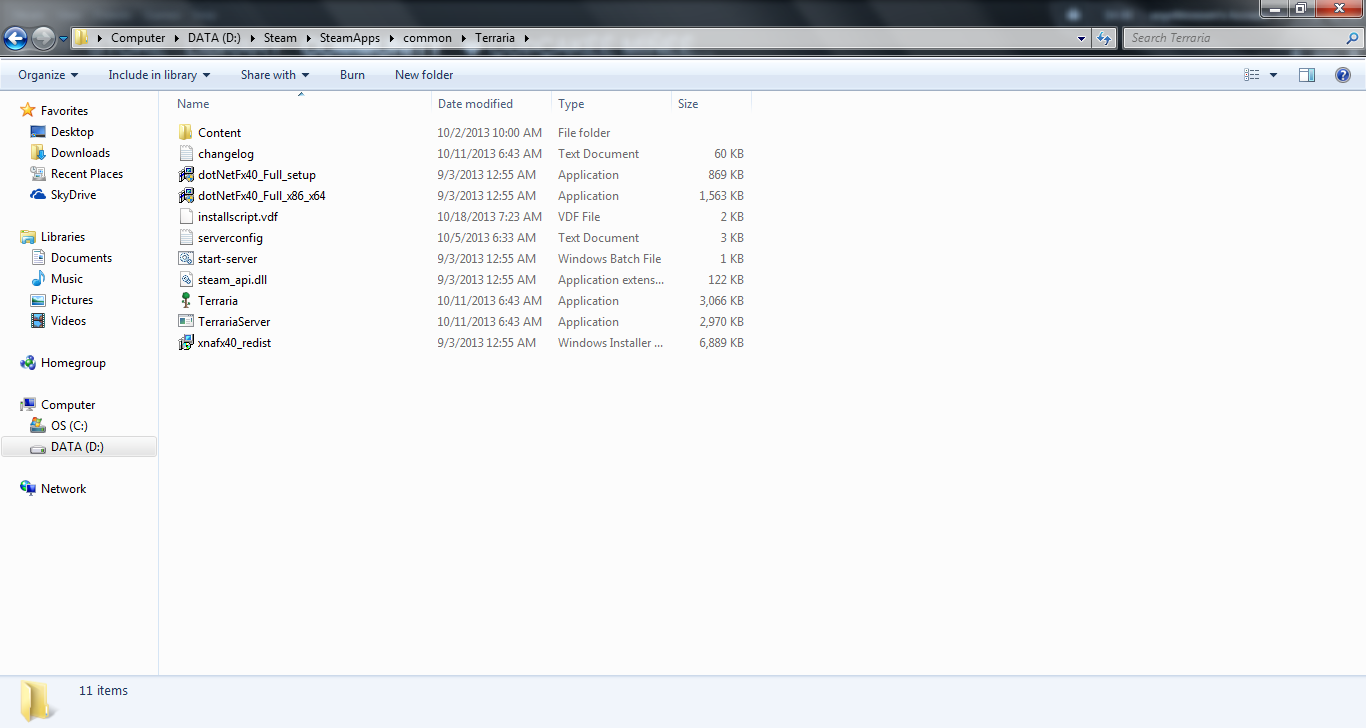Screen dimensions: 1366x728
Task: Open Recent Places in Favorites
Action: pyautogui.click(x=87, y=174)
